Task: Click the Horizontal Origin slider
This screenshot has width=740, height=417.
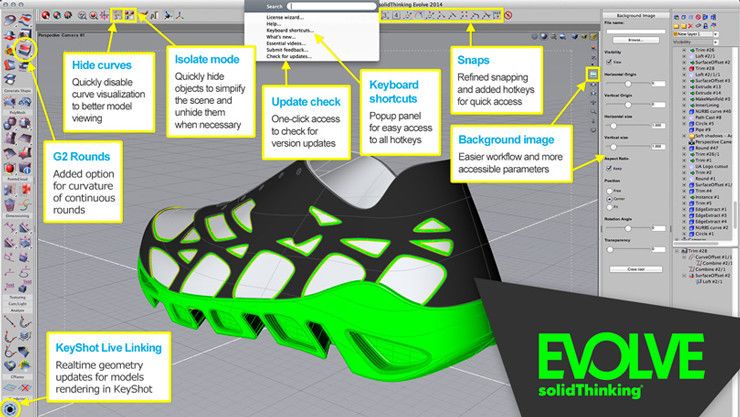Action: (x=628, y=83)
